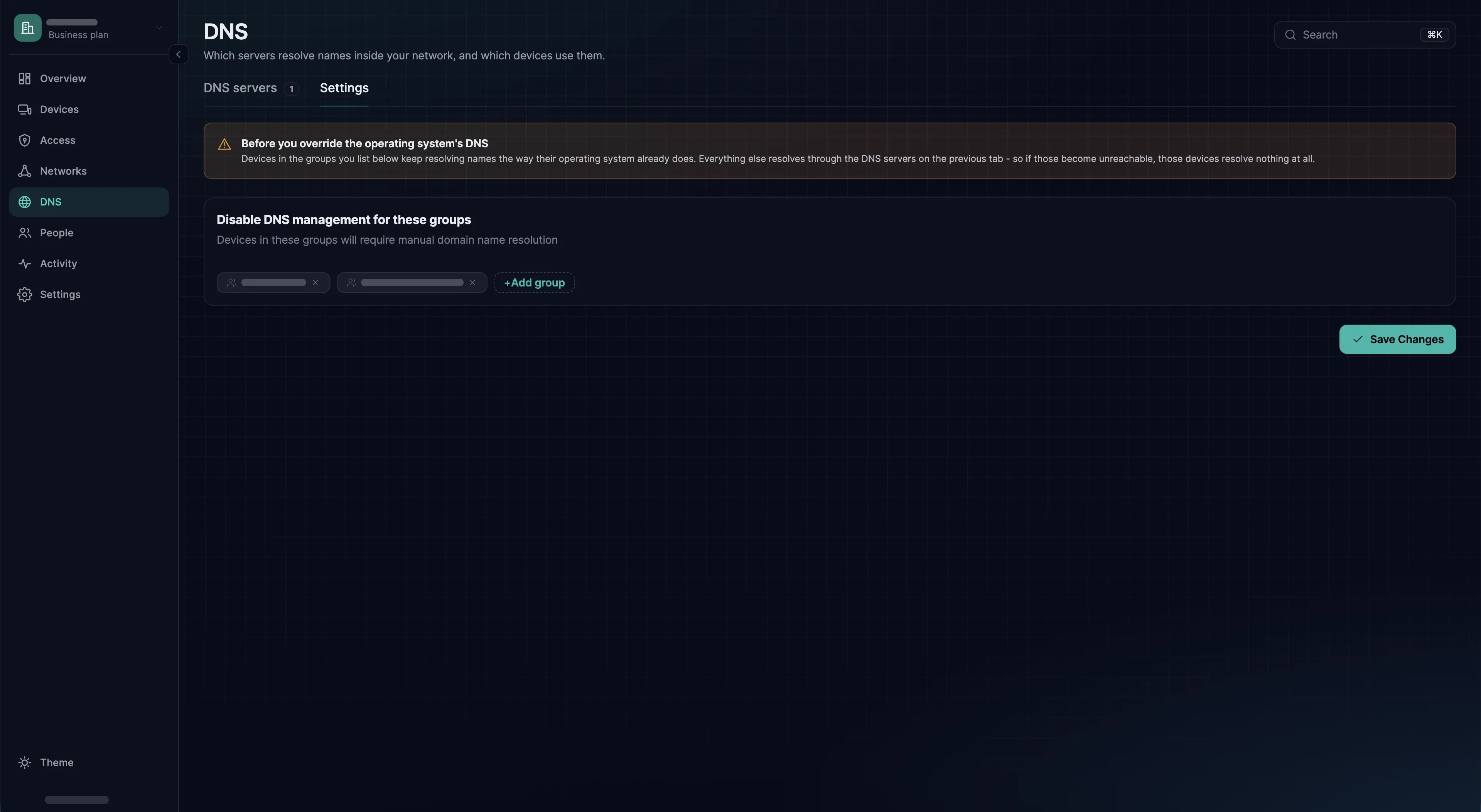The image size is (1481, 812).
Task: Click the Networks icon in sidebar
Action: point(24,171)
